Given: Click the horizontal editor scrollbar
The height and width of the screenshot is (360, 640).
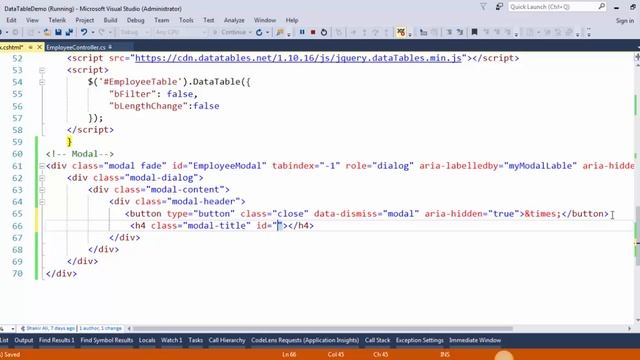Looking at the screenshot, I should 323,328.
